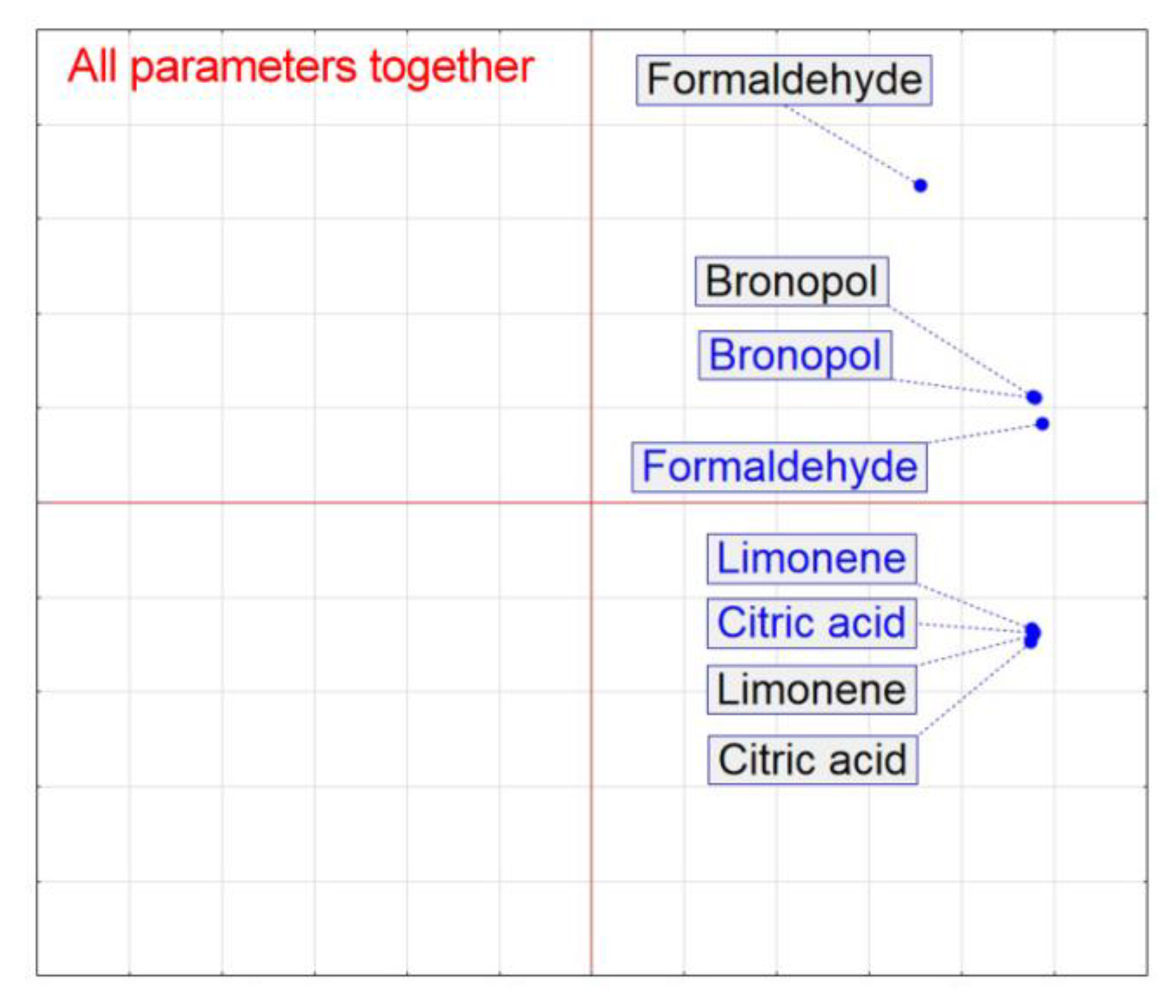Click the black Citric acid label
The image size is (1176, 1008).
[812, 759]
